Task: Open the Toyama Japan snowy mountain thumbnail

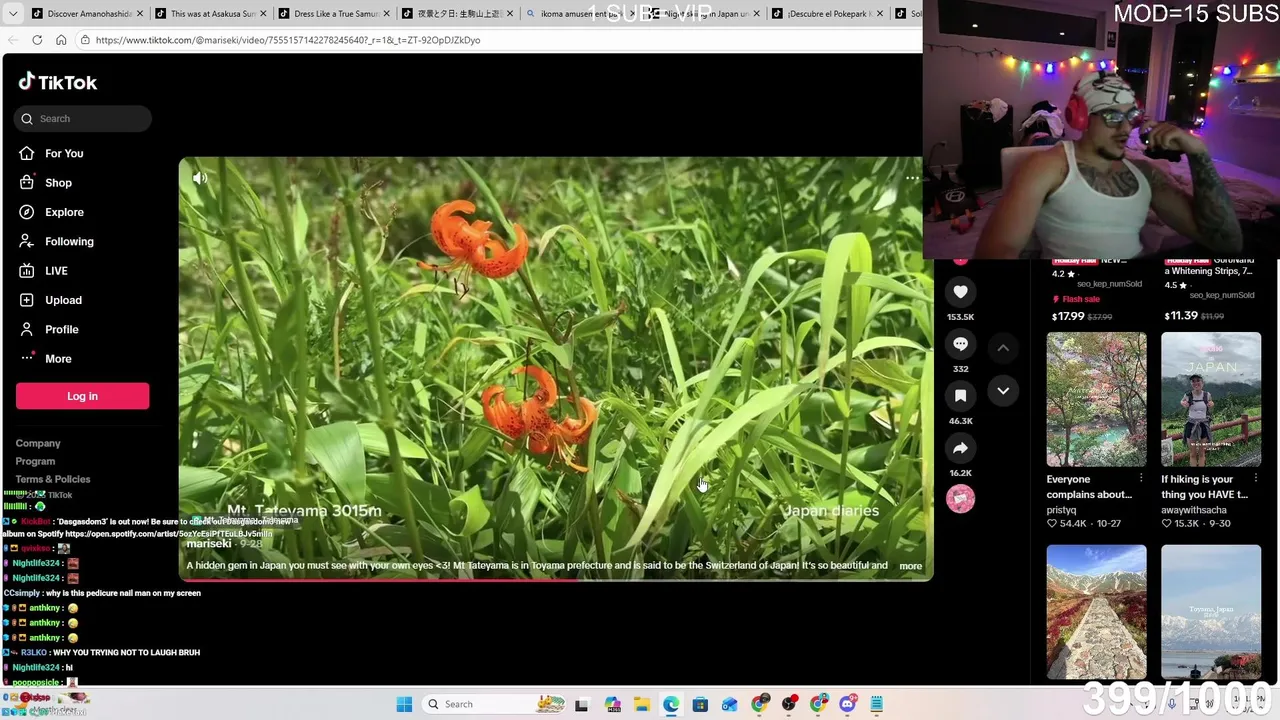Action: 1211,612
